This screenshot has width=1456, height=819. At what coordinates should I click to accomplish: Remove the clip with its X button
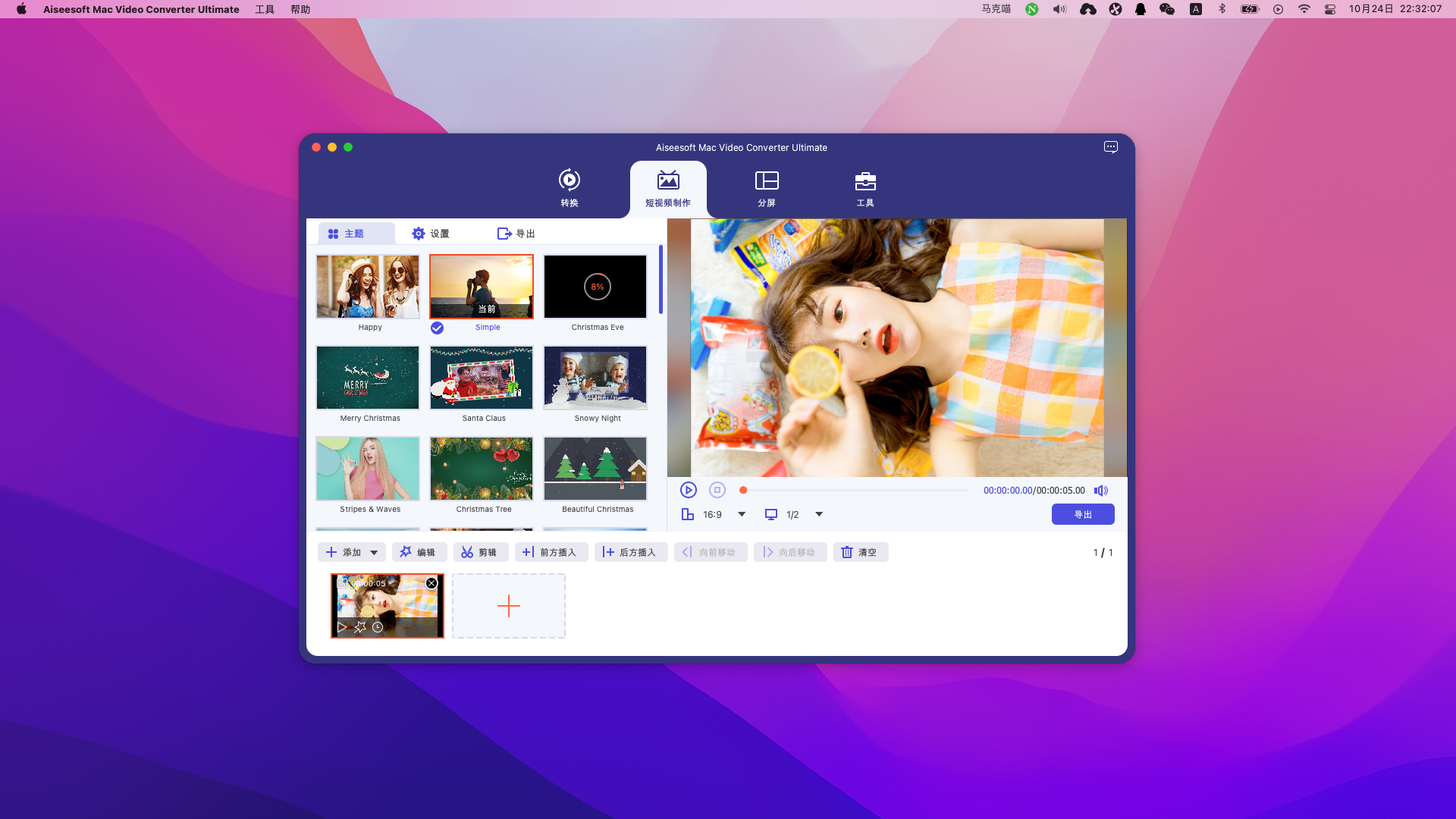tap(431, 583)
